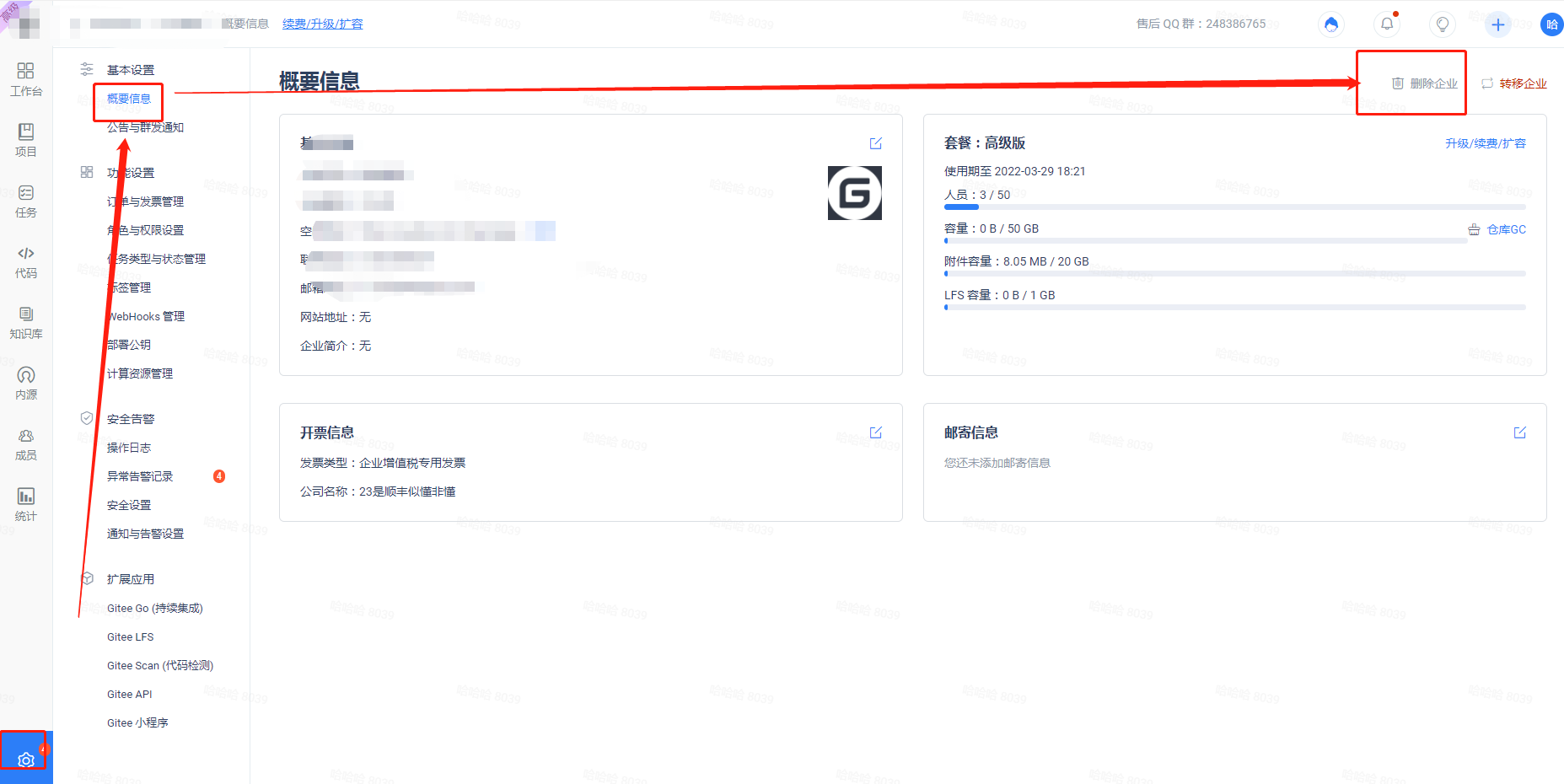Viewport: 1564px width, 784px height.
Task: Open the 工作台 workbench sidebar icon
Action: pyautogui.click(x=26, y=79)
